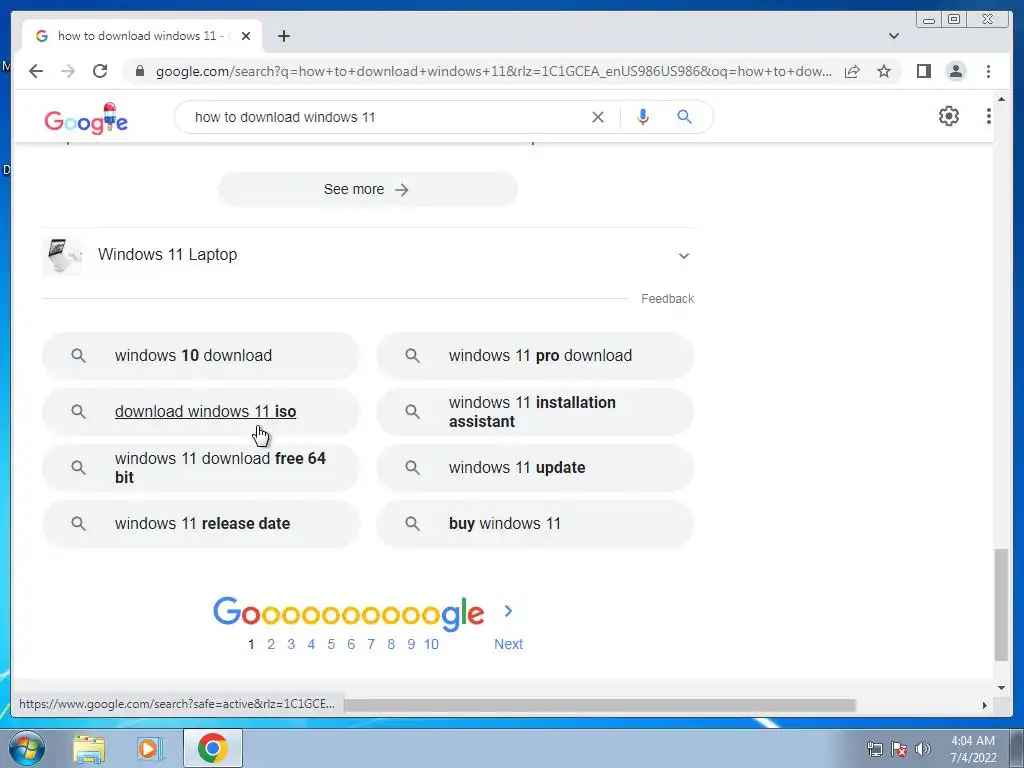Click the lock icon in the address bar
This screenshot has width=1024, height=768.
pos(139,71)
